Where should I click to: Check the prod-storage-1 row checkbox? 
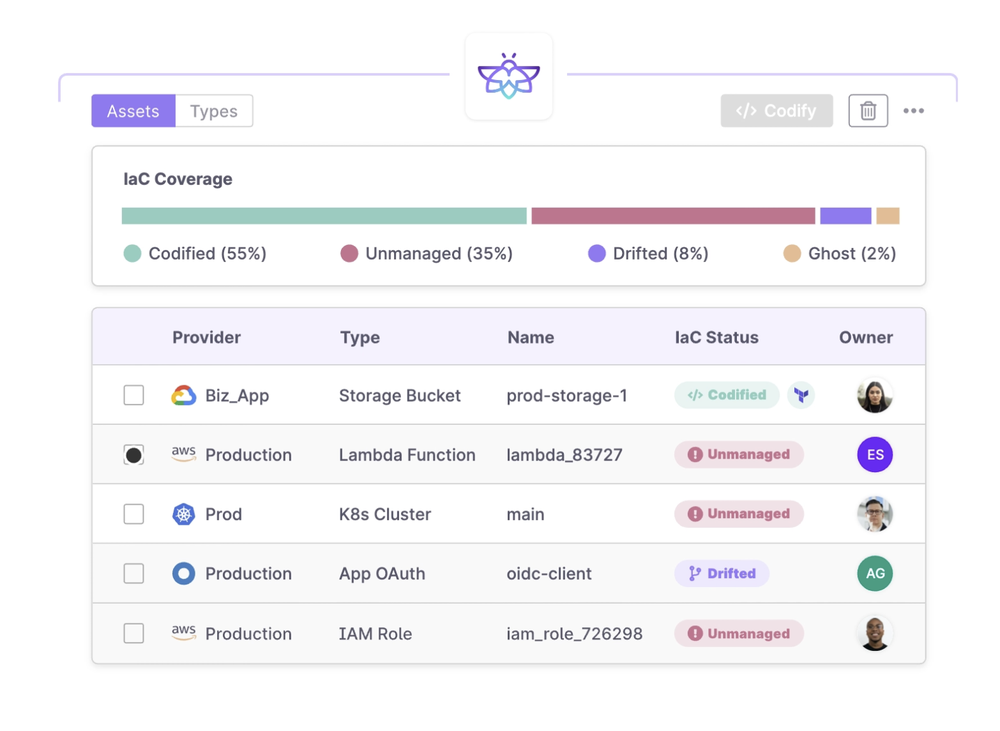[x=134, y=395]
